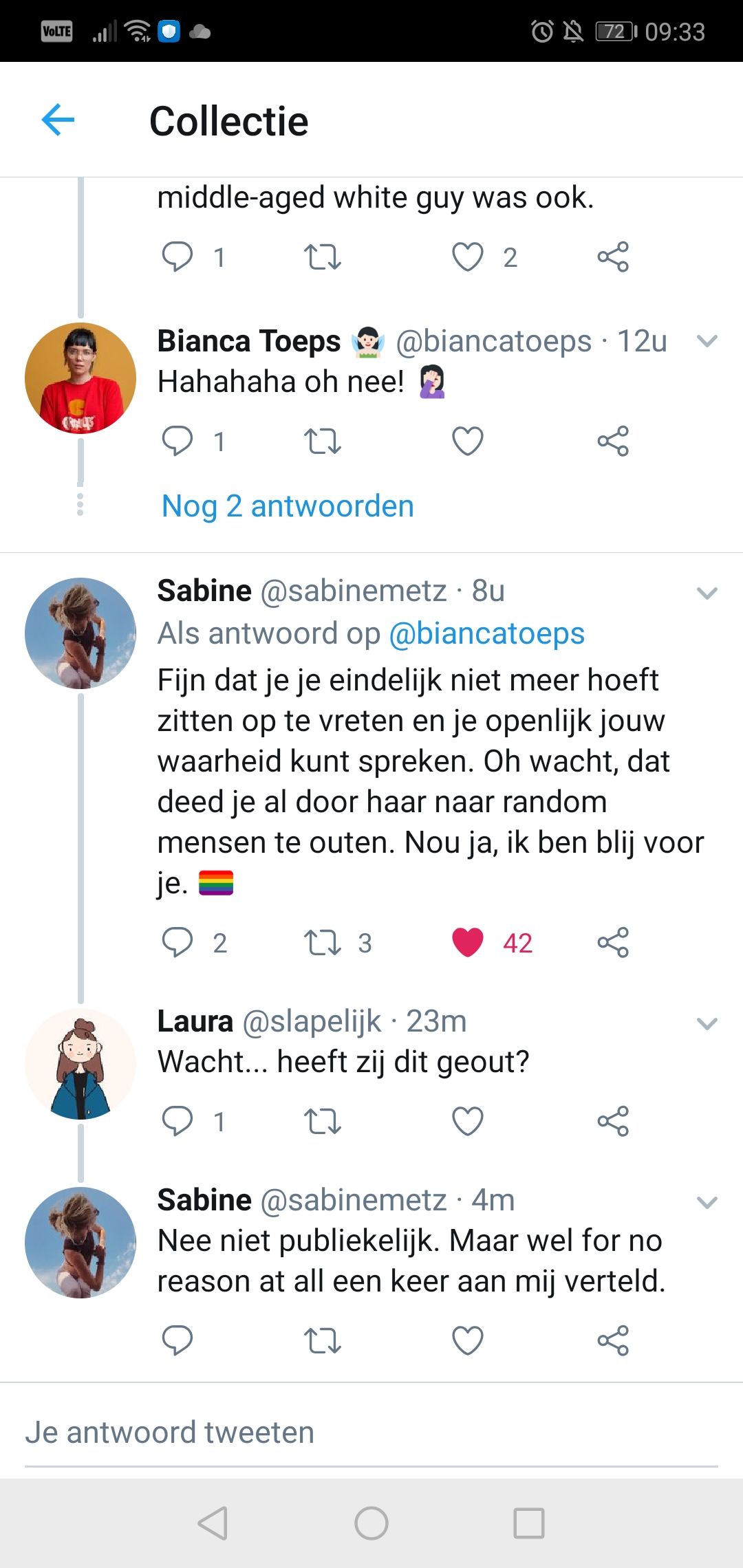Share Sabine's tweet that has 42 likes
743x1568 pixels.
(x=613, y=942)
